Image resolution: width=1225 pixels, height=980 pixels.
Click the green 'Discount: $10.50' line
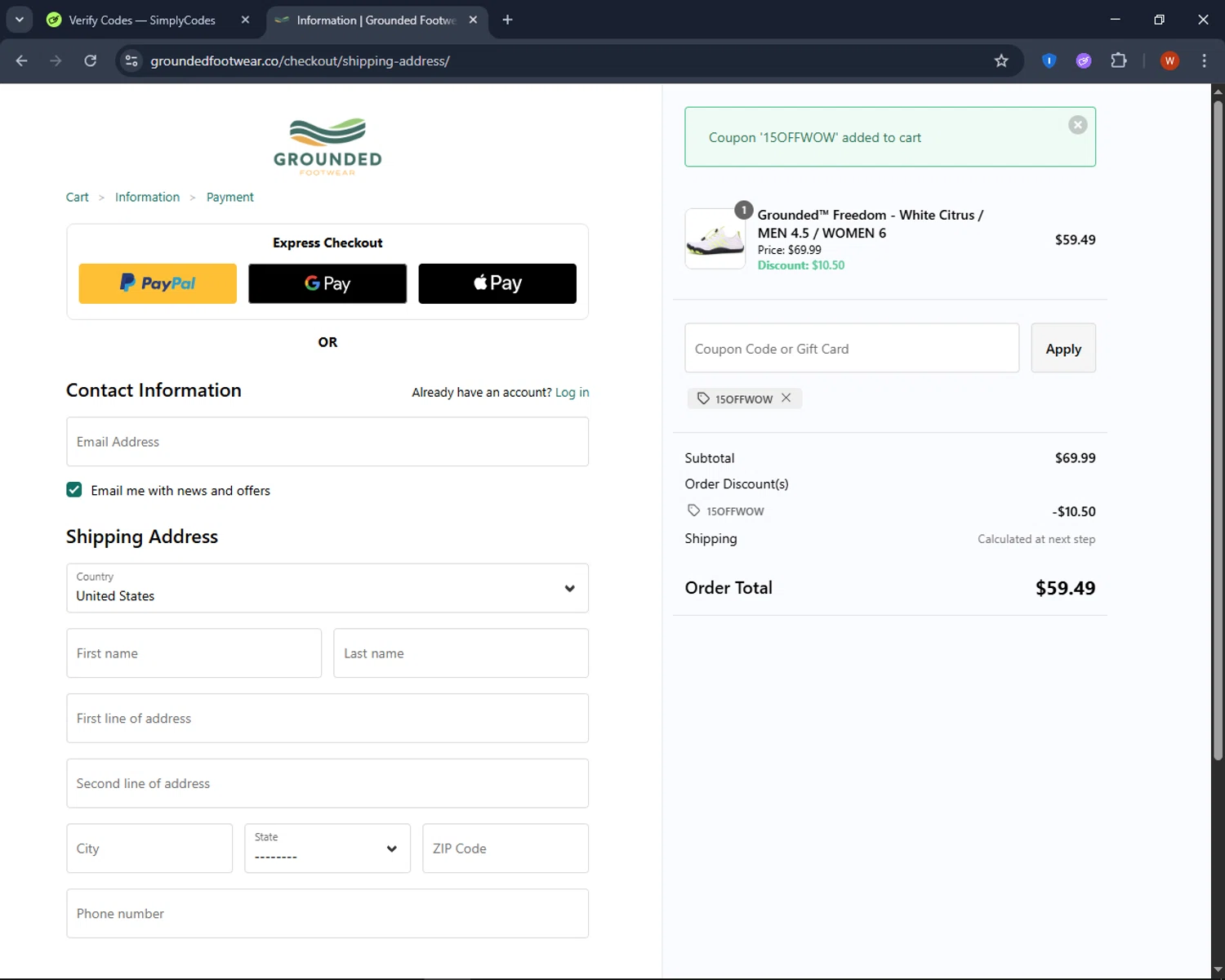pos(801,265)
